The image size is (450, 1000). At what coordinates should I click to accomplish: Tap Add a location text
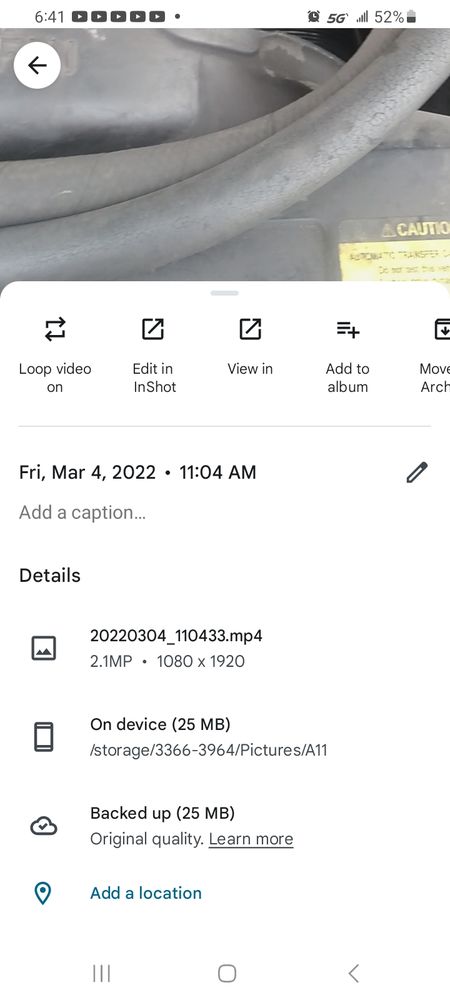(x=146, y=893)
